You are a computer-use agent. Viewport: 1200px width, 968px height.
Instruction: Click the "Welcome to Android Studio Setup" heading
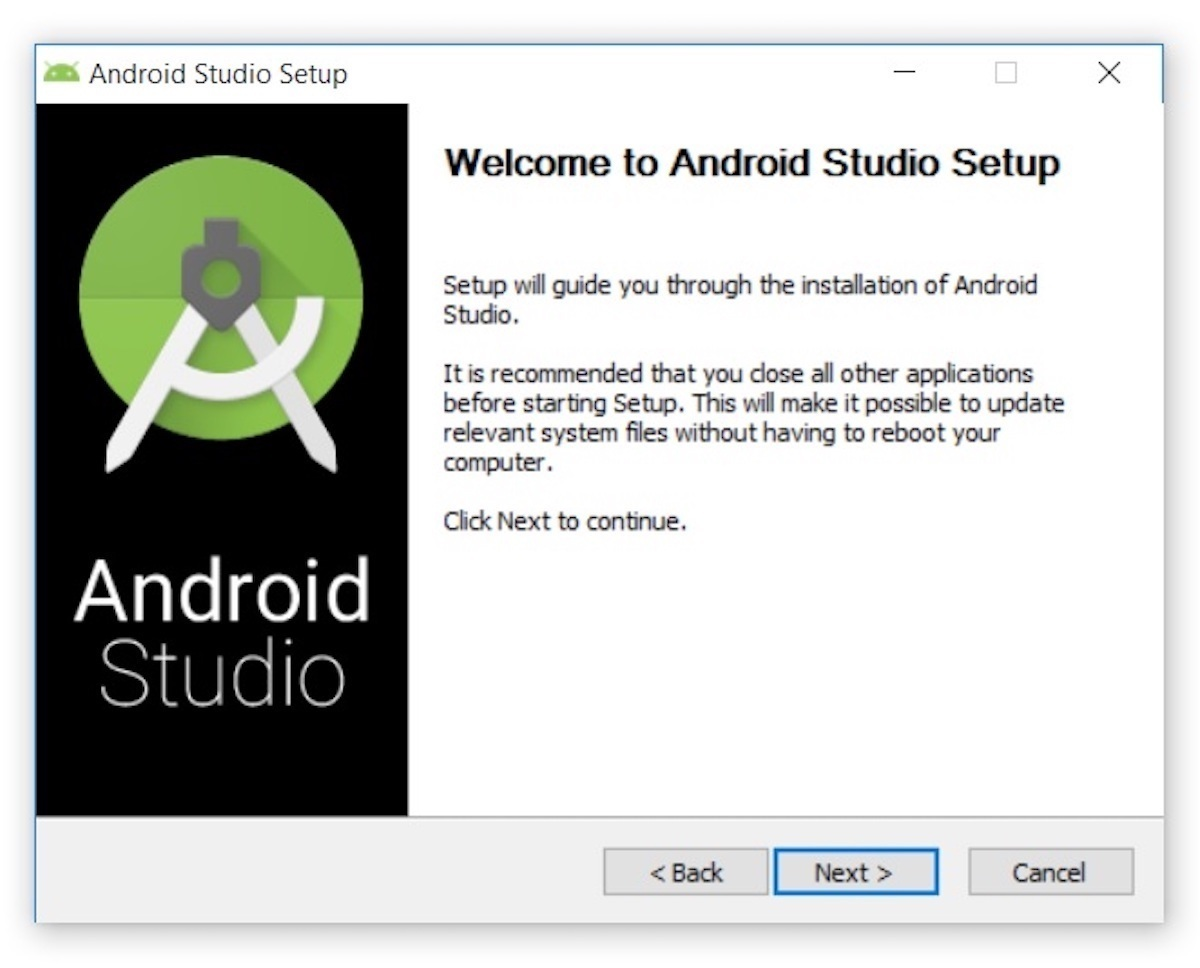(x=751, y=162)
